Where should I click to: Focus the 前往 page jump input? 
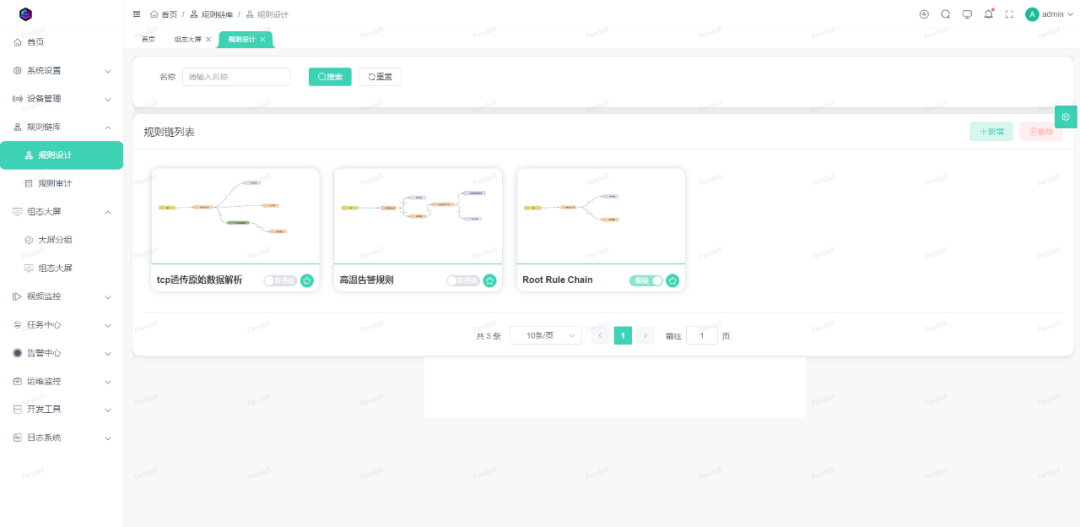(x=702, y=335)
